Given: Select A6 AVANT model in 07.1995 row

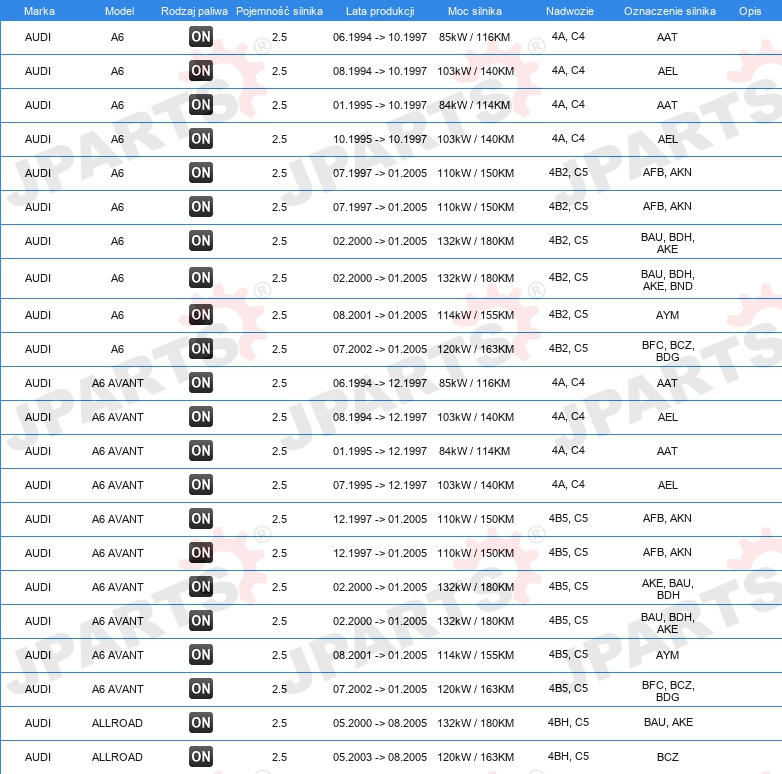Looking at the screenshot, I should tap(118, 485).
